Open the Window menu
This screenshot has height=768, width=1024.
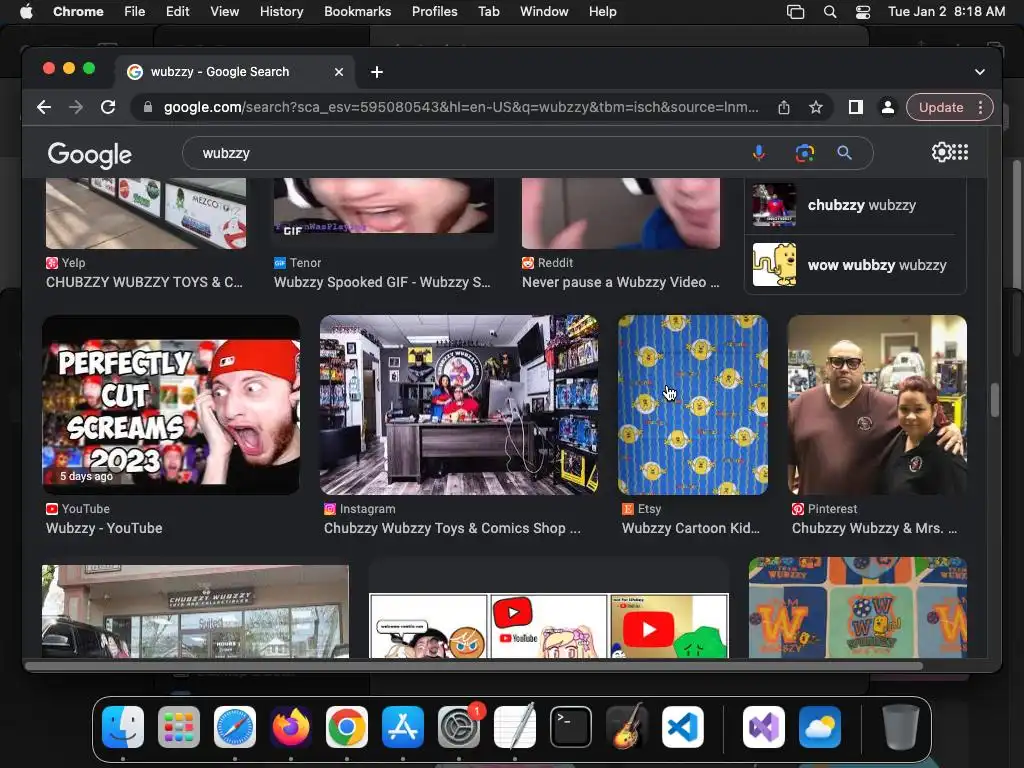[x=544, y=12]
